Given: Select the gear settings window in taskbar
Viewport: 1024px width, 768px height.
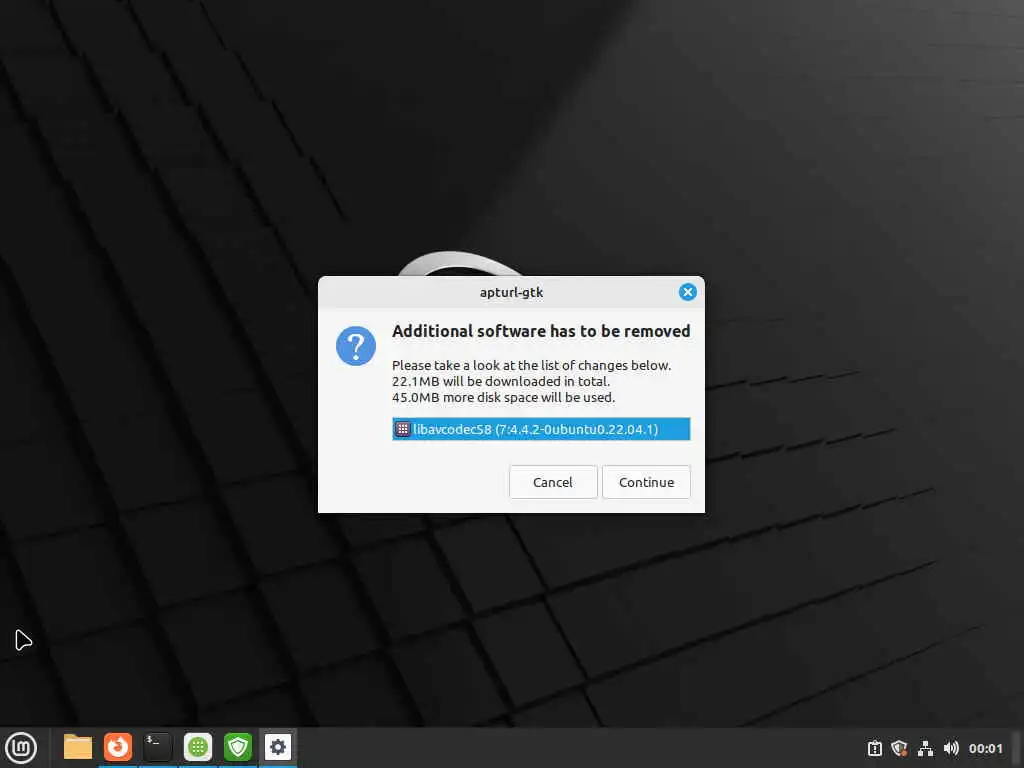Looking at the screenshot, I should tap(278, 747).
